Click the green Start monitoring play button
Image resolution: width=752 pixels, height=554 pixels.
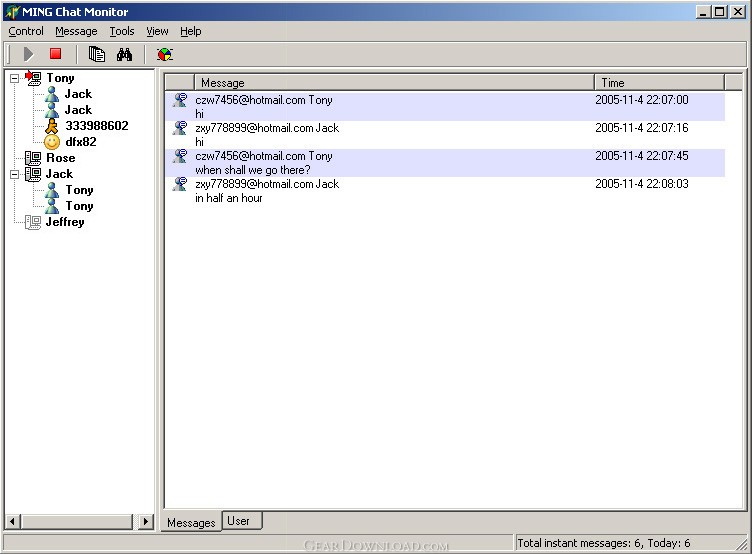(x=28, y=54)
